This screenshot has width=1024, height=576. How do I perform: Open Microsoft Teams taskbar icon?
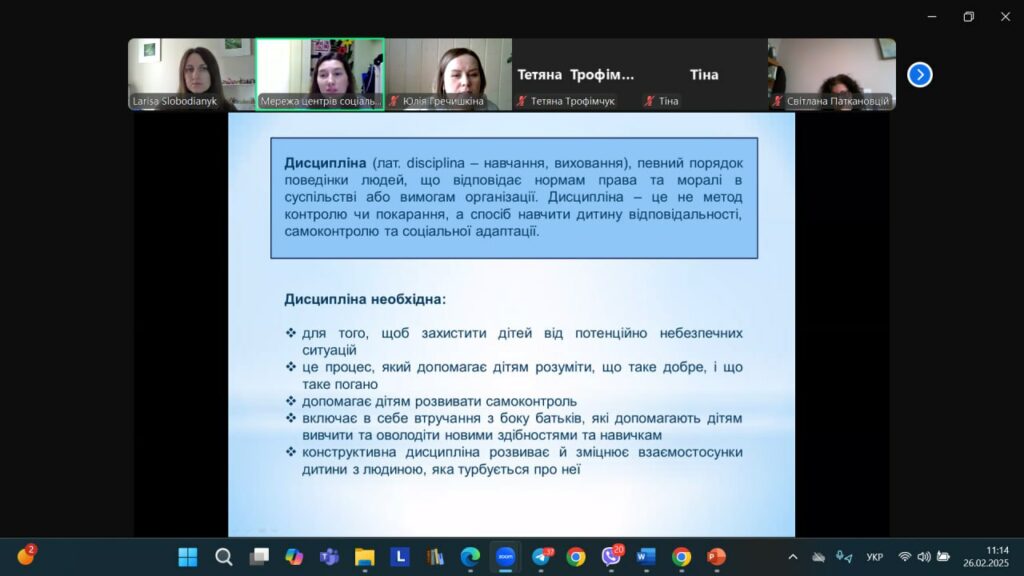pos(329,557)
